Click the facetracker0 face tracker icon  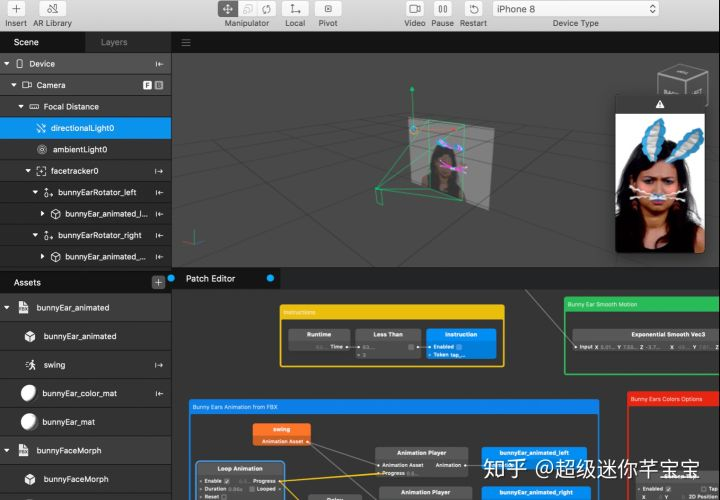tap(41, 171)
